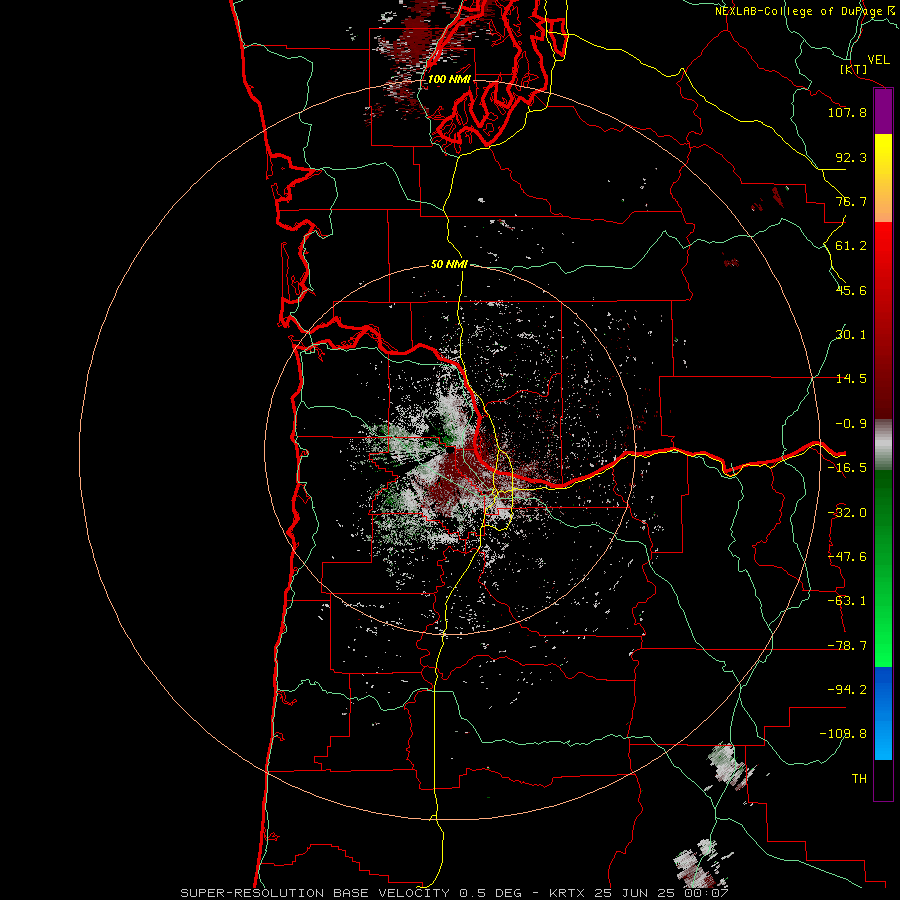The image size is (900, 900).
Task: Click the -63.1 velocity scale value
Action: click(847, 601)
